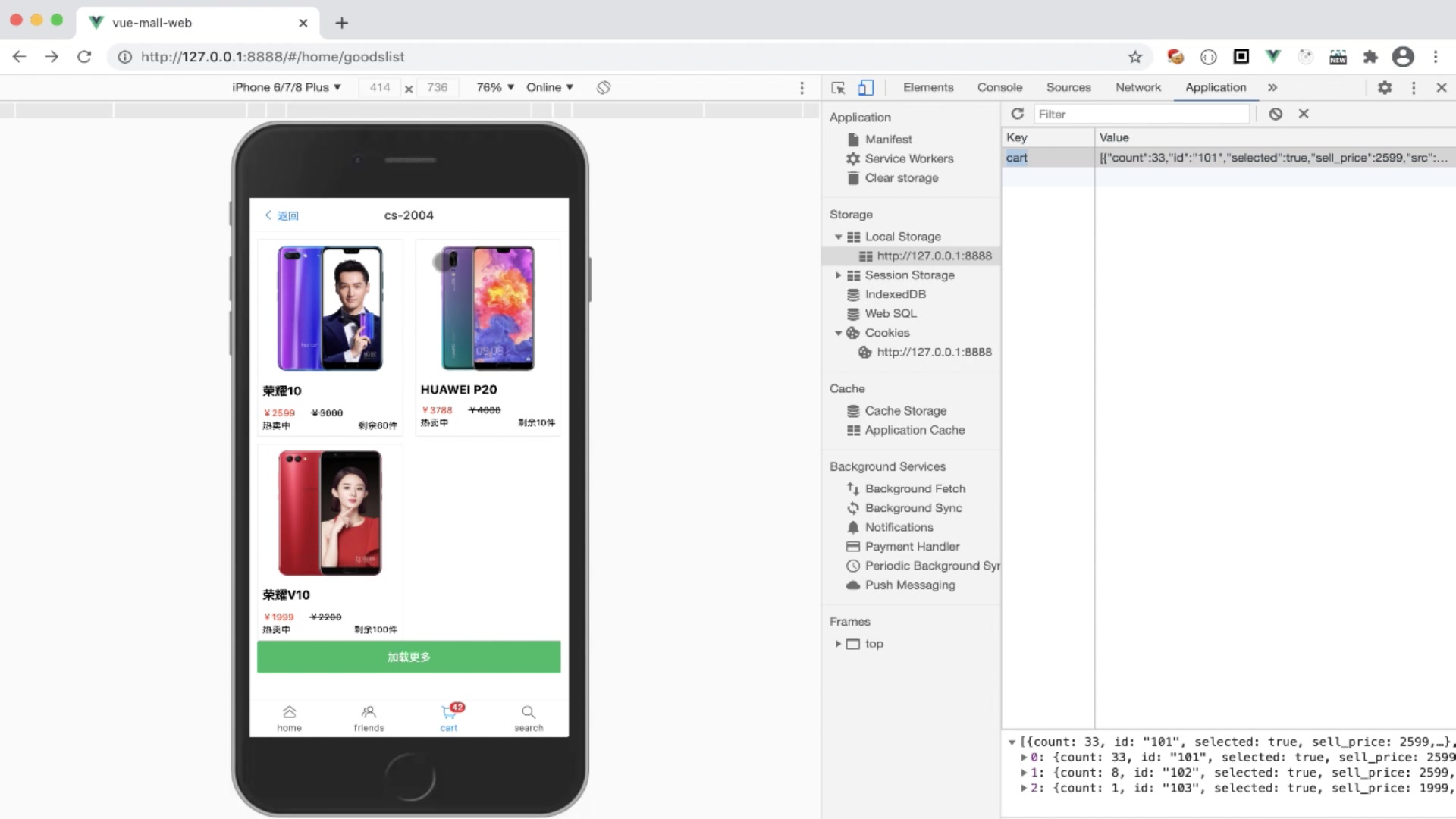Open the HUAWEI P20 product image
The width and height of the screenshot is (1456, 819).
click(488, 308)
